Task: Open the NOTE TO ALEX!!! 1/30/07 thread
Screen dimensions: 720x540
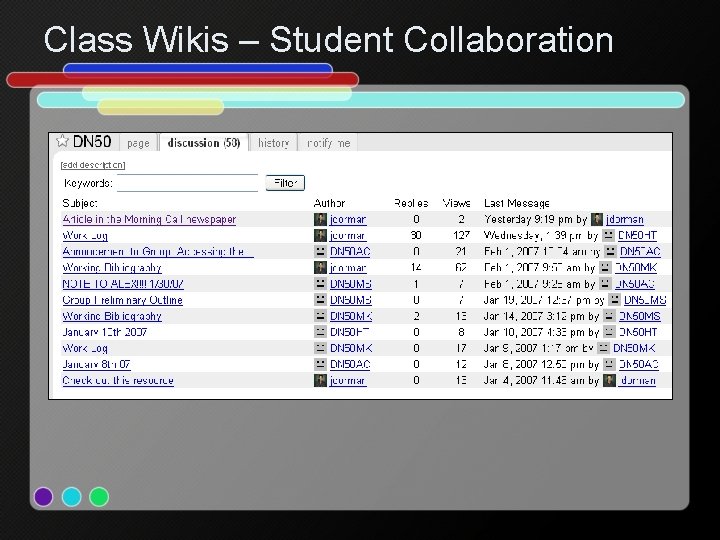Action: pos(123,284)
